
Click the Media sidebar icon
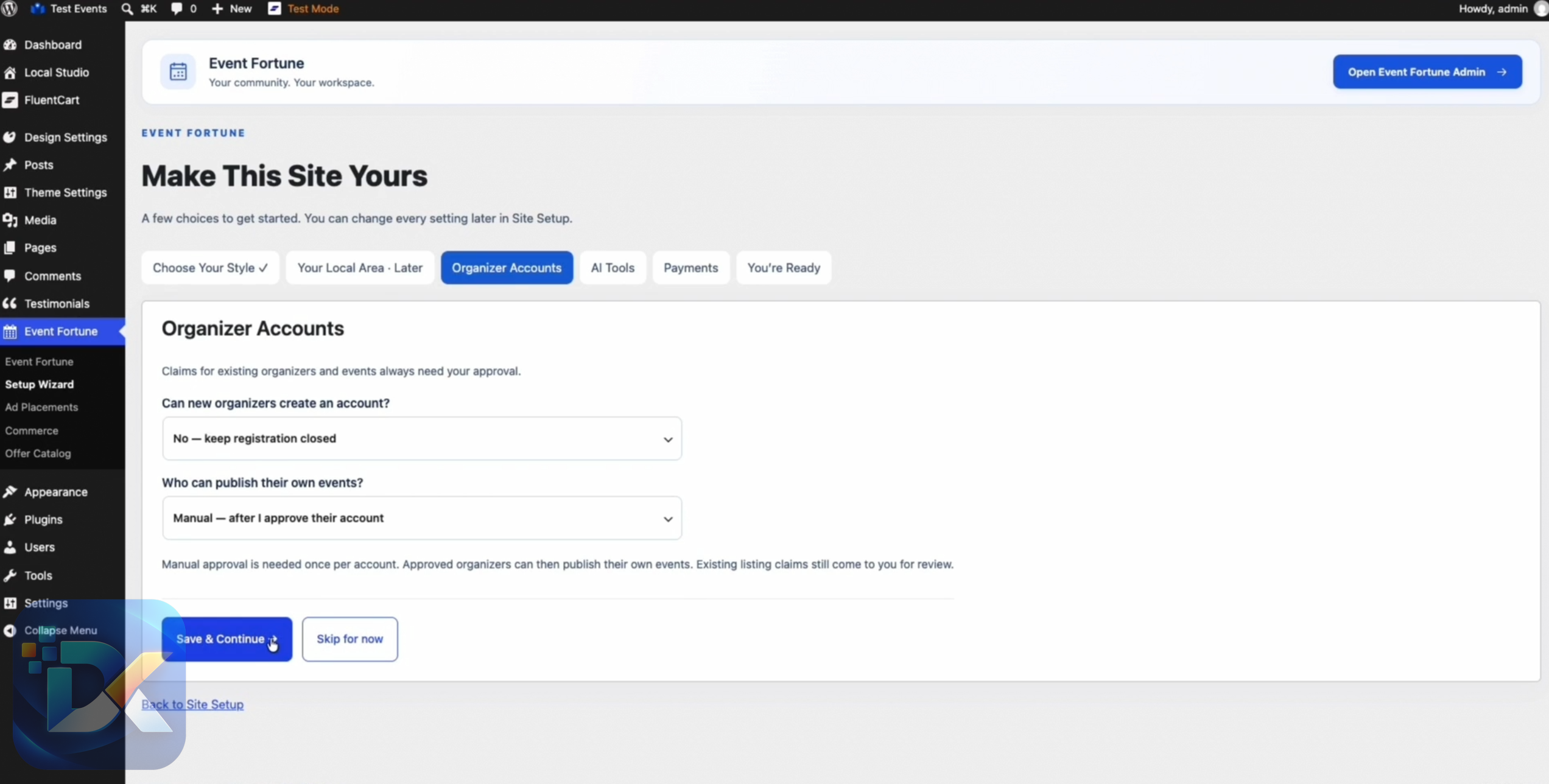pos(10,220)
